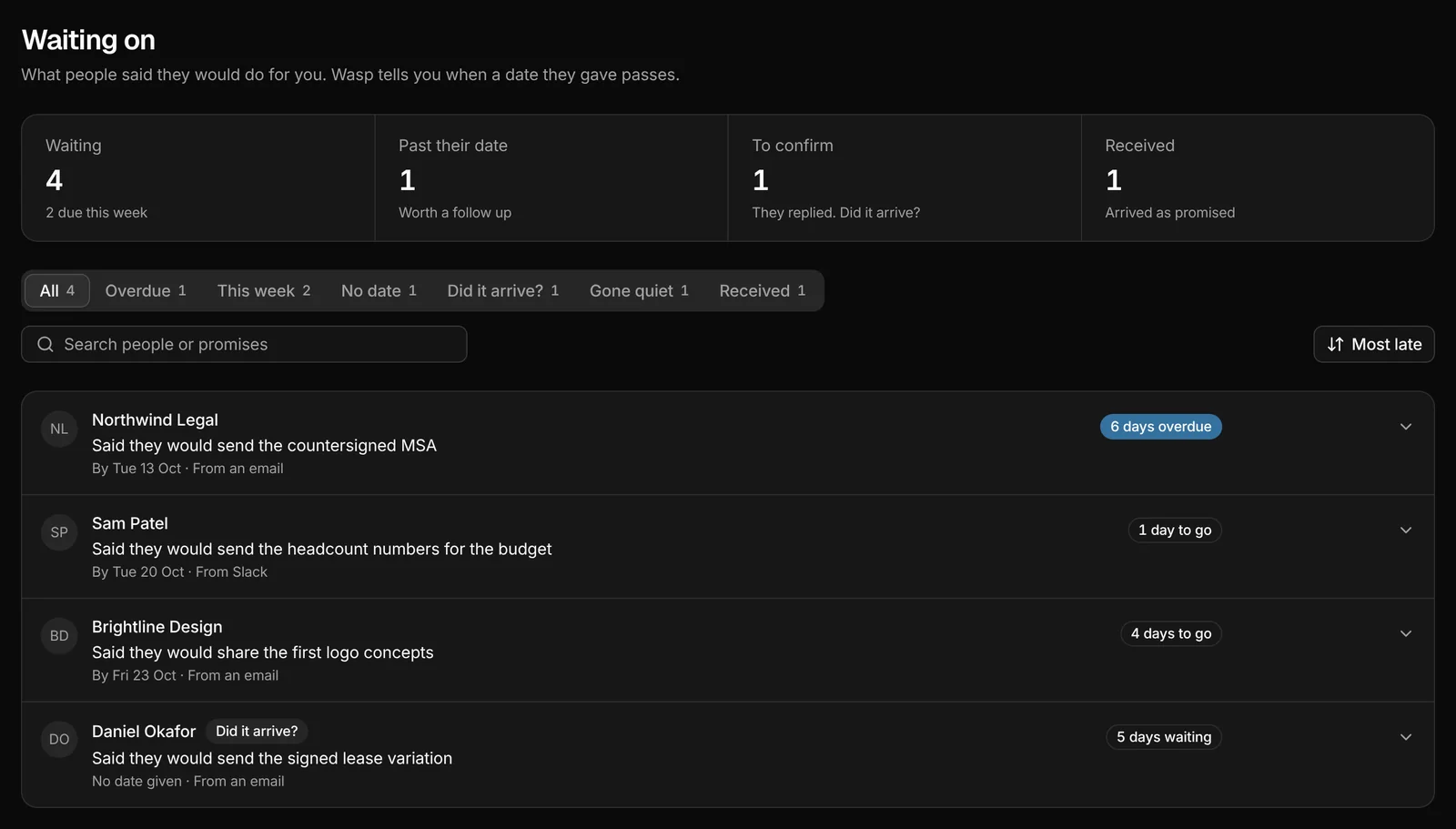Image resolution: width=1456 pixels, height=829 pixels.
Task: Filter by Did it arrive? tab
Action: 503,290
